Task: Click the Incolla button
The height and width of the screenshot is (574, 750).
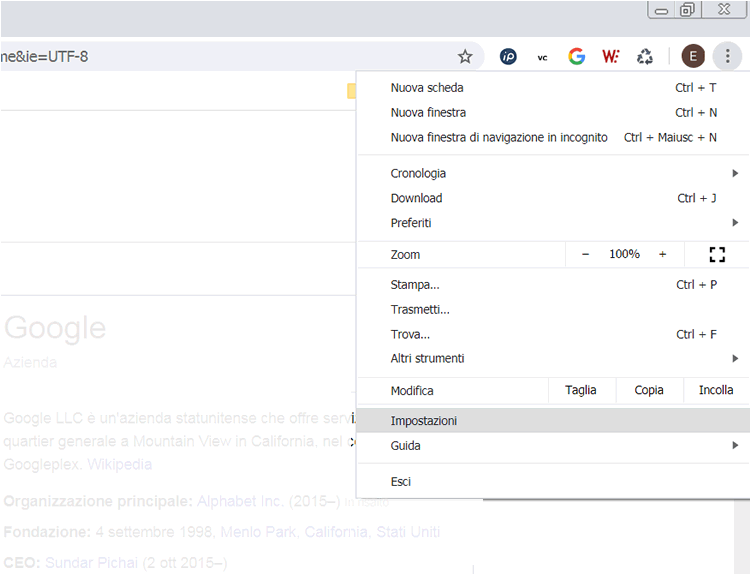Action: (716, 390)
